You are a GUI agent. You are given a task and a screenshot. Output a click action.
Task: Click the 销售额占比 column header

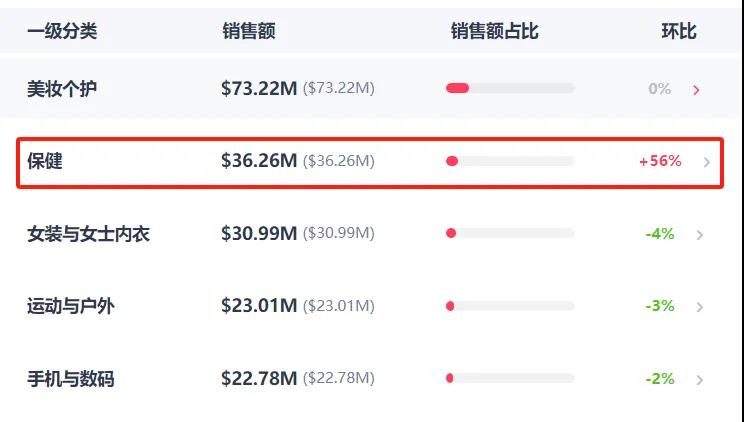coord(494,31)
